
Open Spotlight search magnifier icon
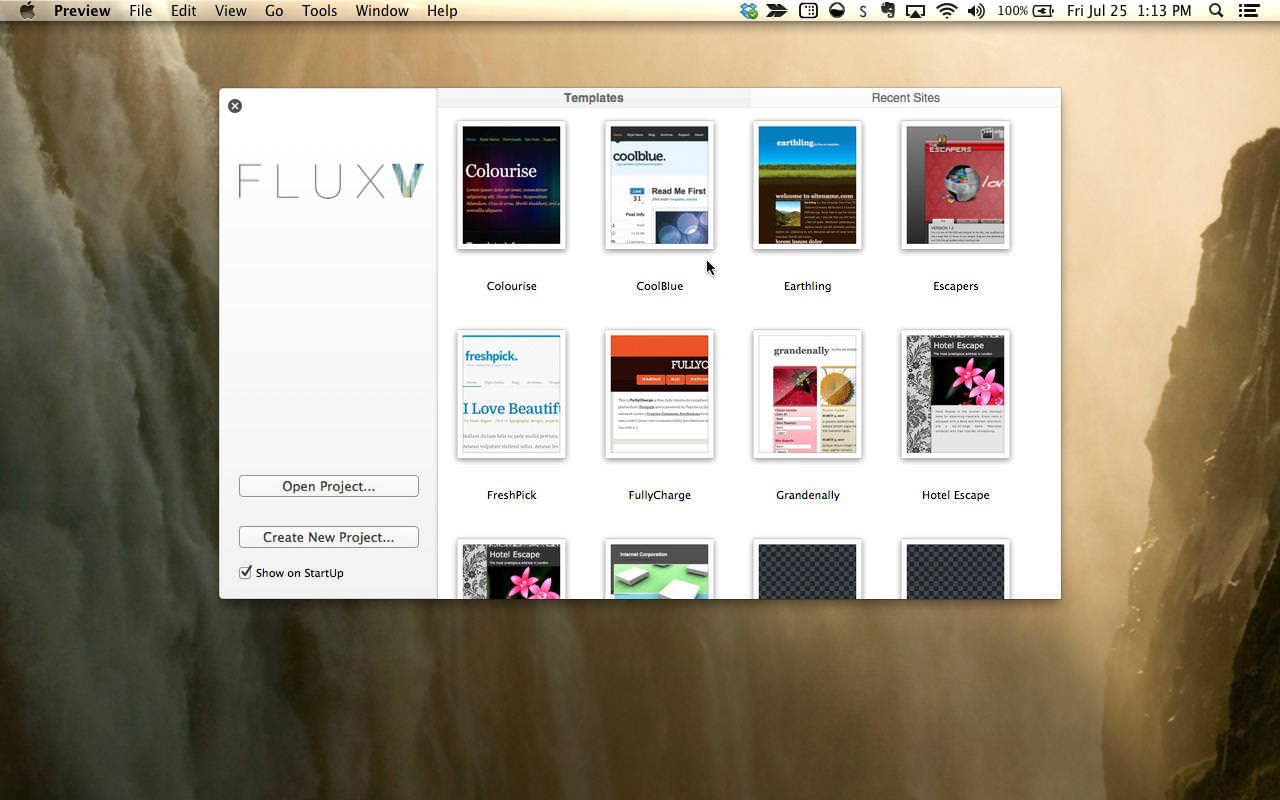click(x=1216, y=11)
